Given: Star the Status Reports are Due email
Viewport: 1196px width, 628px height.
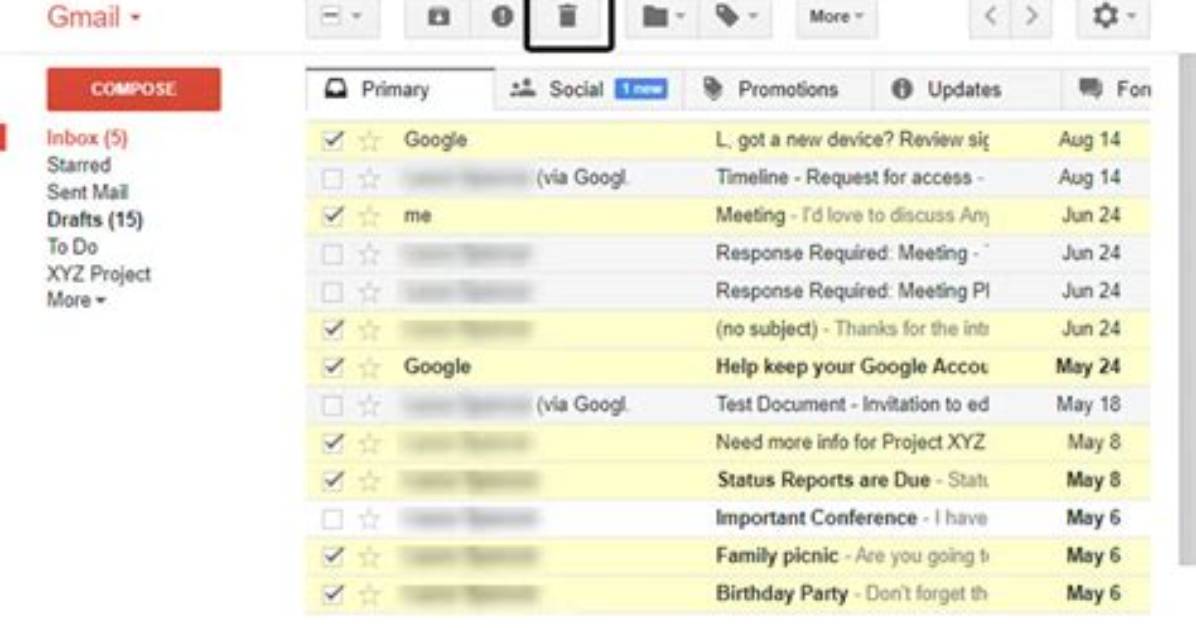Looking at the screenshot, I should tap(370, 481).
